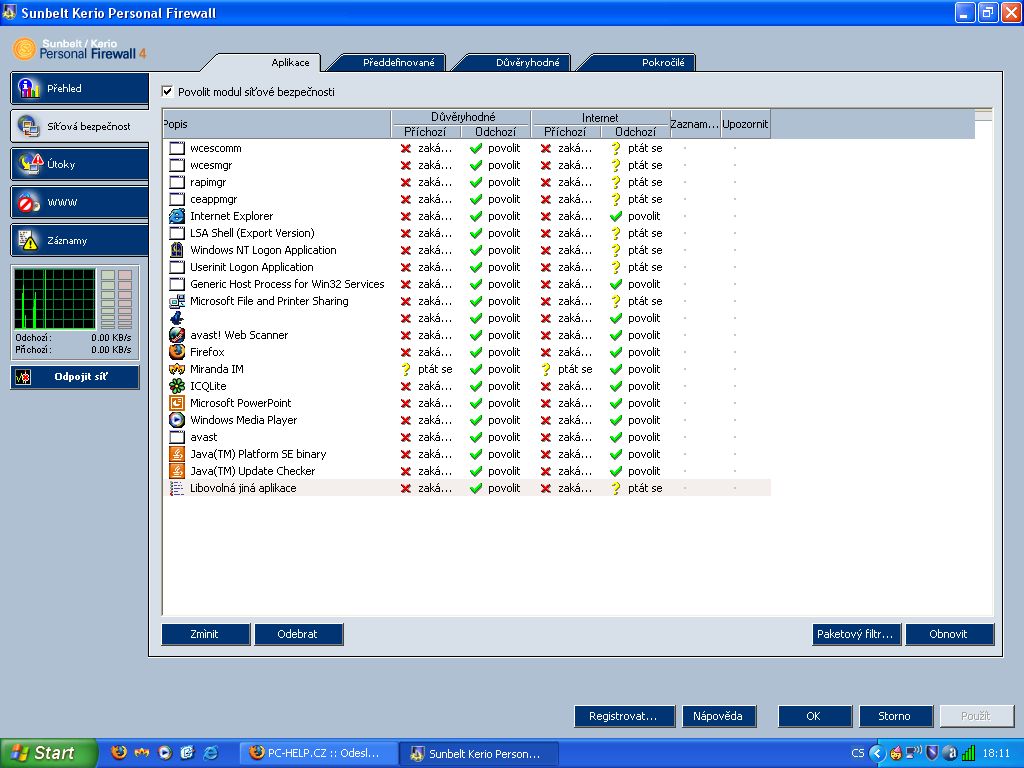Click the Odpojit síť button
The image size is (1024, 768).
(80, 377)
